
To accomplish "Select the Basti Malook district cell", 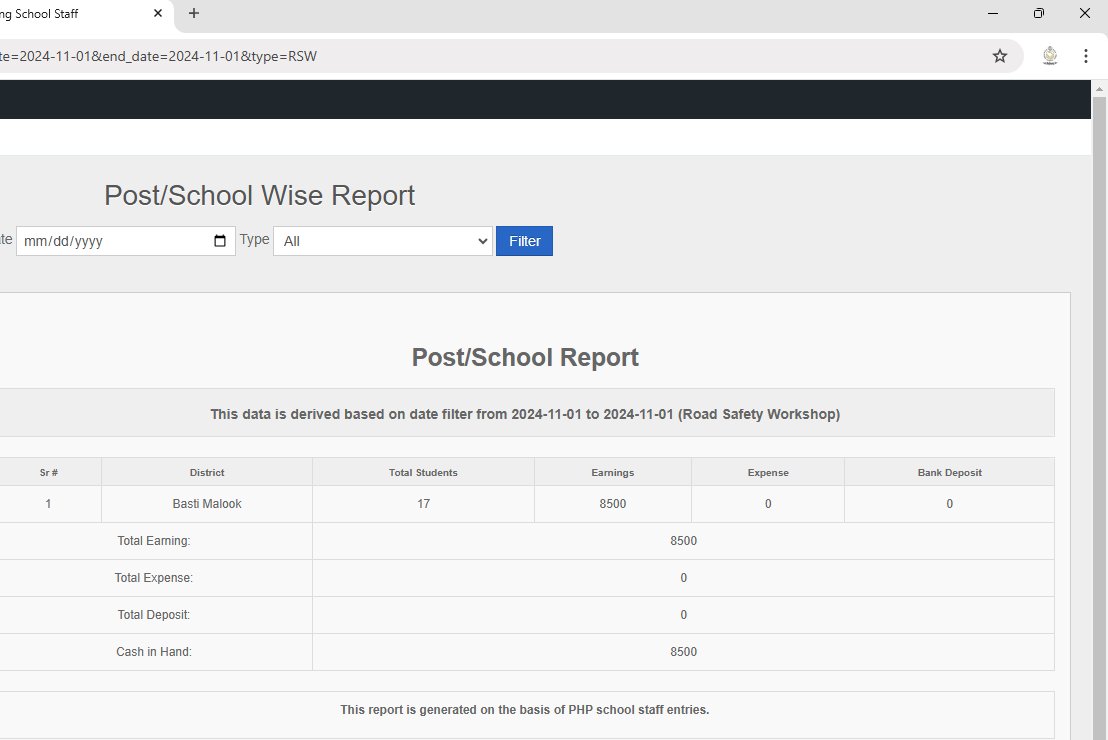I will [x=207, y=504].
